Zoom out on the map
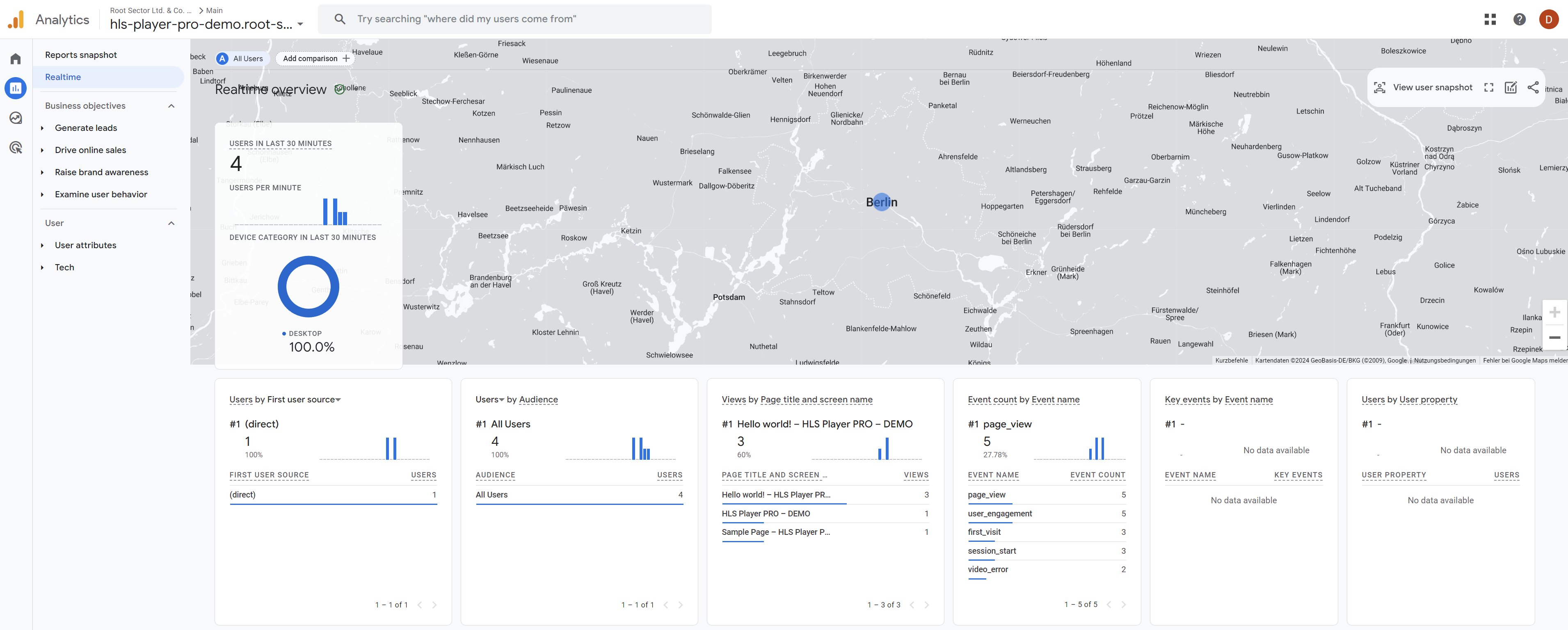Viewport: 1568px width, 630px height. point(1554,337)
